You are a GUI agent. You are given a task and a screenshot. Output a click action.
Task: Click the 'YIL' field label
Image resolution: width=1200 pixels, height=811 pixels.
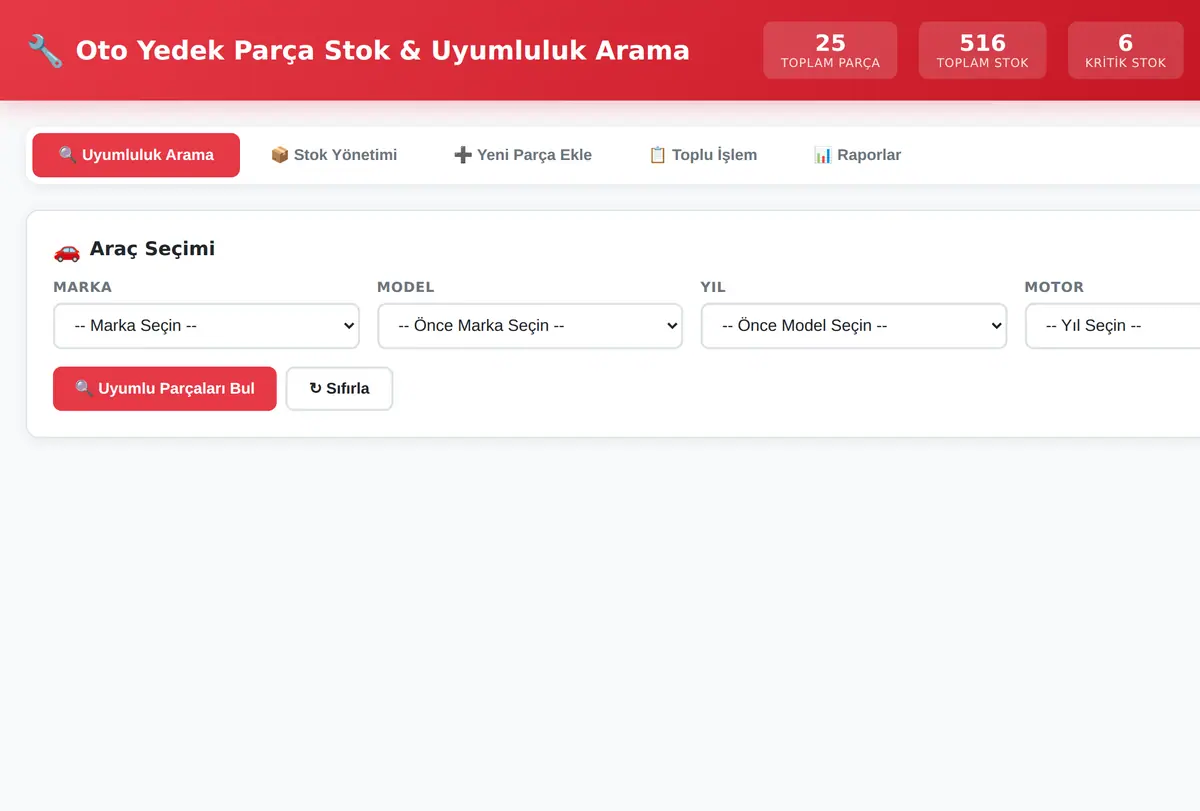[x=713, y=287]
